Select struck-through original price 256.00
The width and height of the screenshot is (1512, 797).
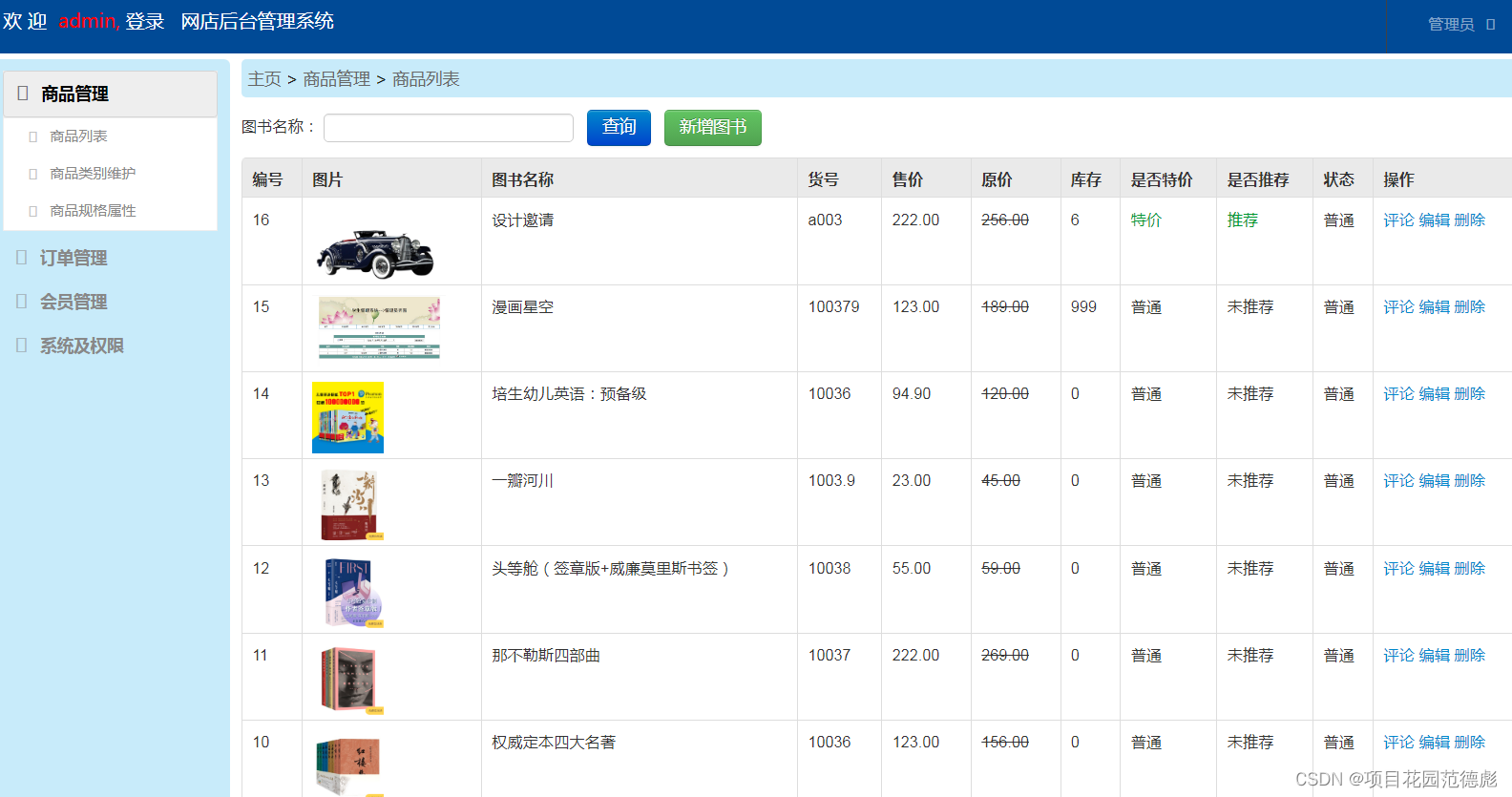pyautogui.click(x=1005, y=220)
